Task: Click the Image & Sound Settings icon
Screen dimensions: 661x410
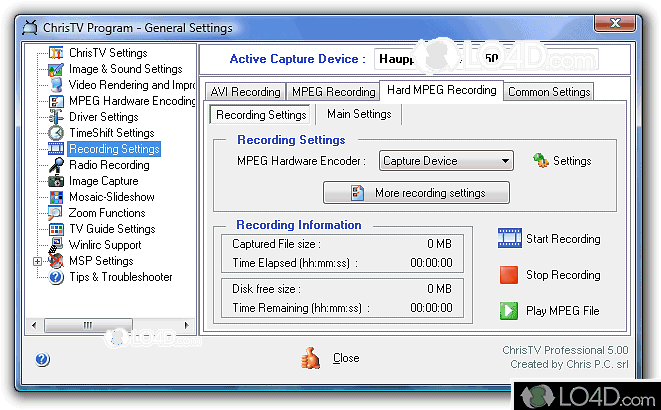Action: [56, 69]
